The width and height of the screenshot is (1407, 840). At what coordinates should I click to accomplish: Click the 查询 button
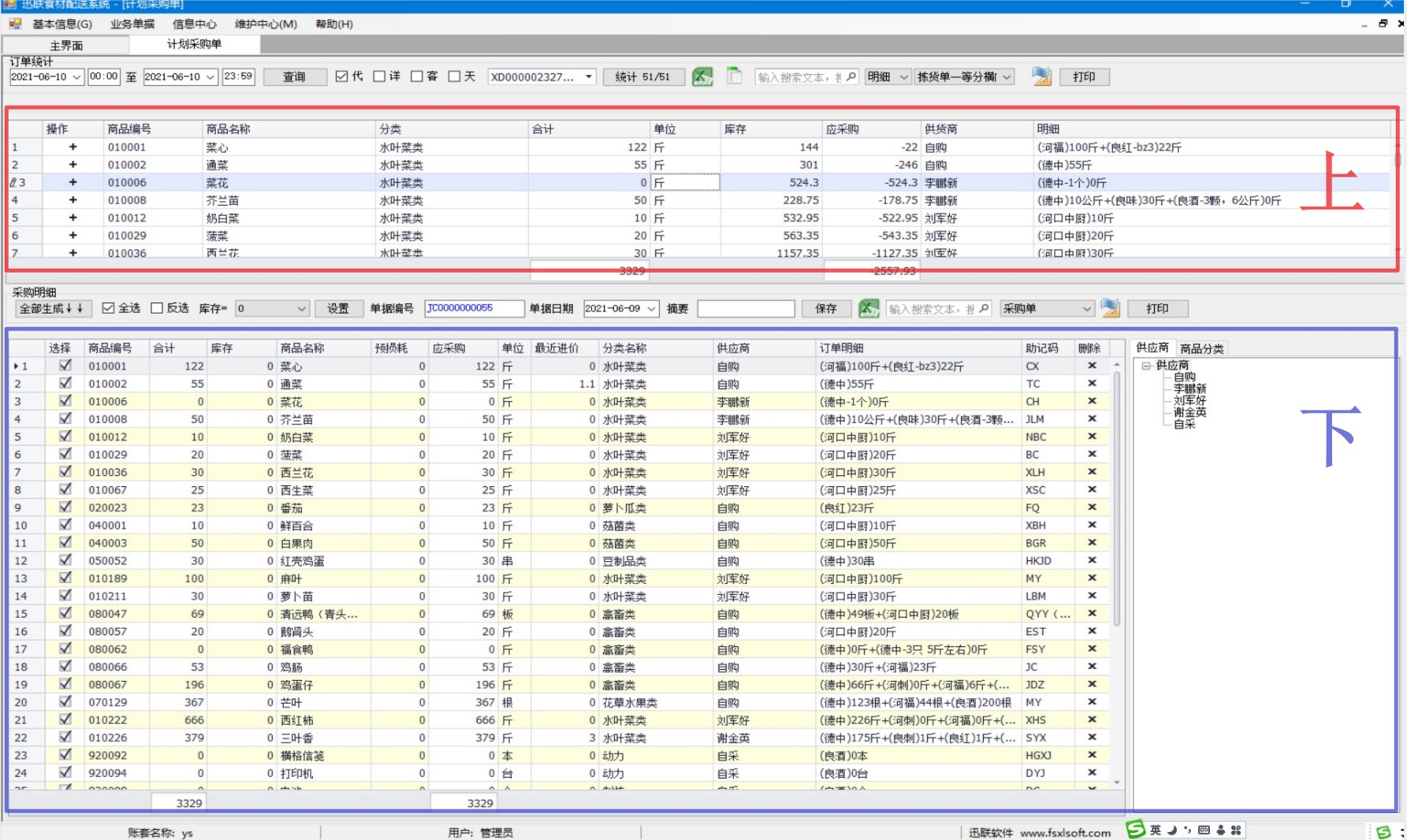click(294, 76)
